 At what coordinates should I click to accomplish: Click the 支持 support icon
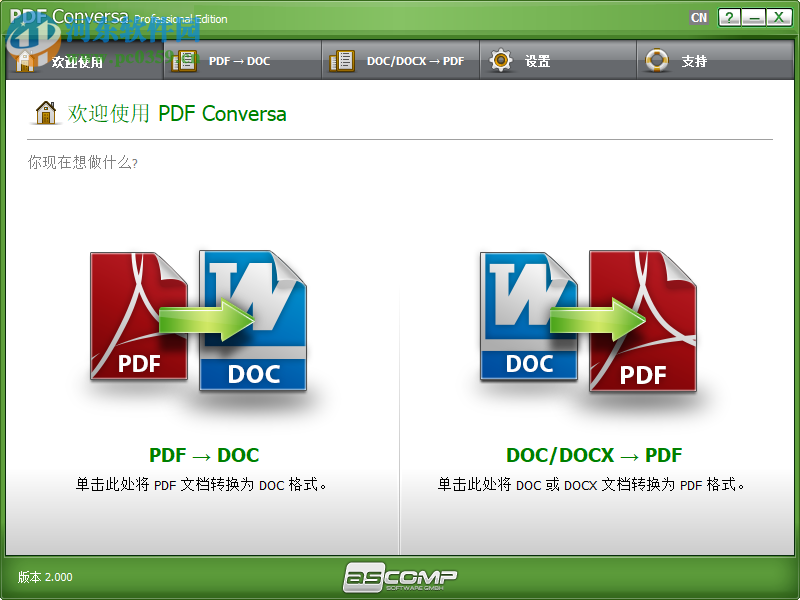(x=656, y=60)
